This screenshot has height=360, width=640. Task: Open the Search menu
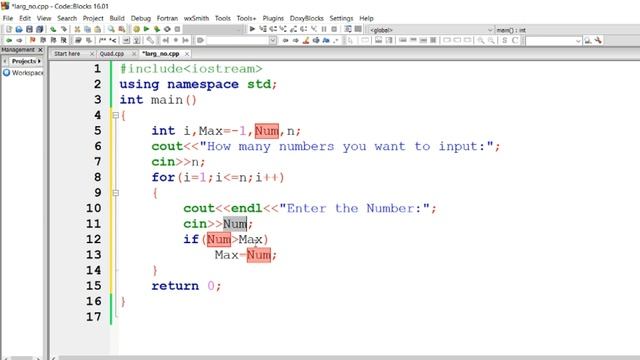click(x=67, y=18)
